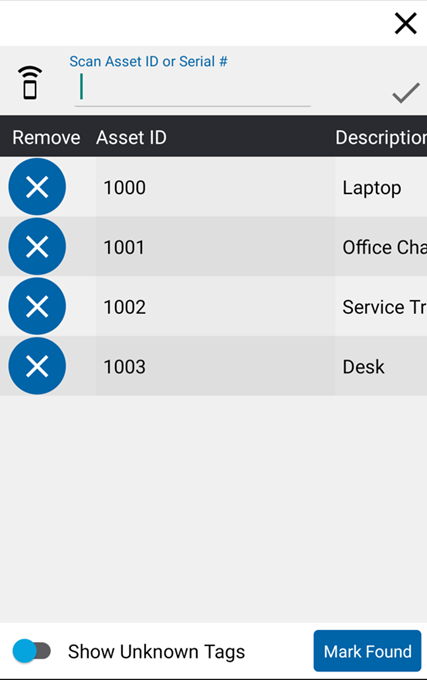Tap the RFID scanner icon
The image size is (427, 680).
(30, 83)
